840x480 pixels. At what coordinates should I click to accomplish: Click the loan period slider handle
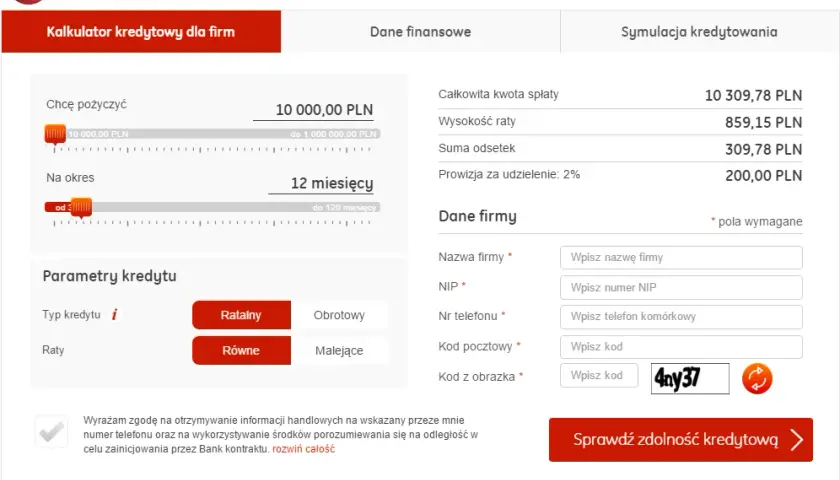click(x=81, y=207)
